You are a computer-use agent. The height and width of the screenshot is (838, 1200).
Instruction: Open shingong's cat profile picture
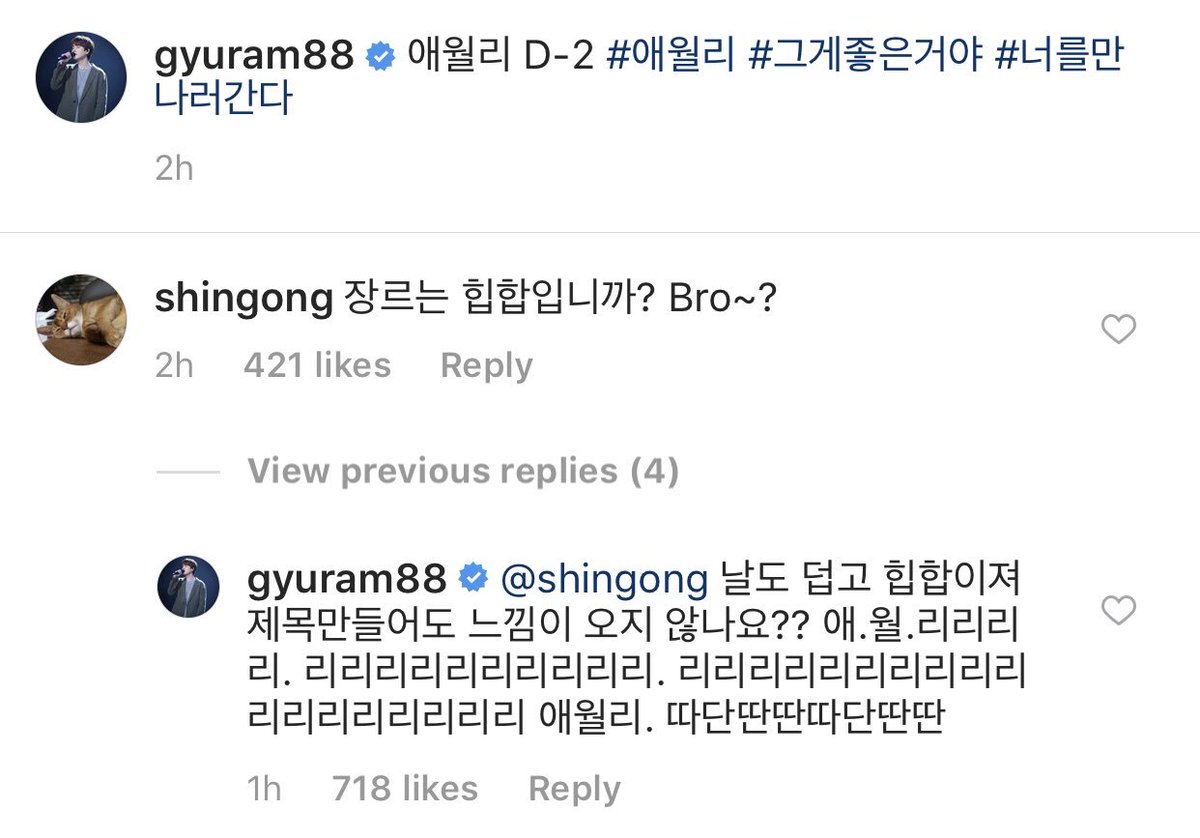(81, 320)
